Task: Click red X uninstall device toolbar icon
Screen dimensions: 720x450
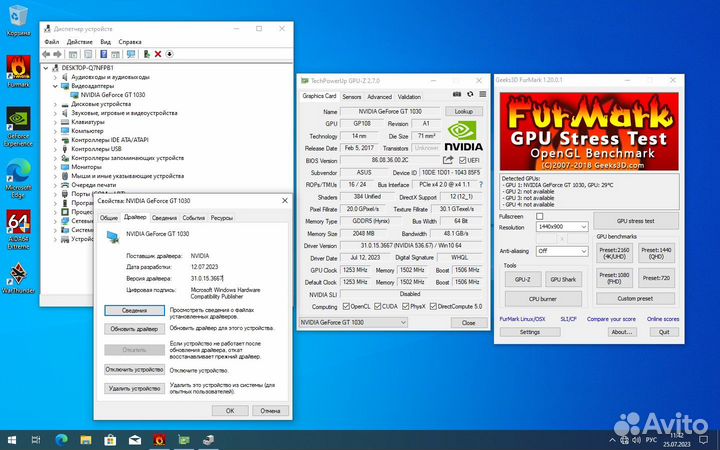Action: 158,54
